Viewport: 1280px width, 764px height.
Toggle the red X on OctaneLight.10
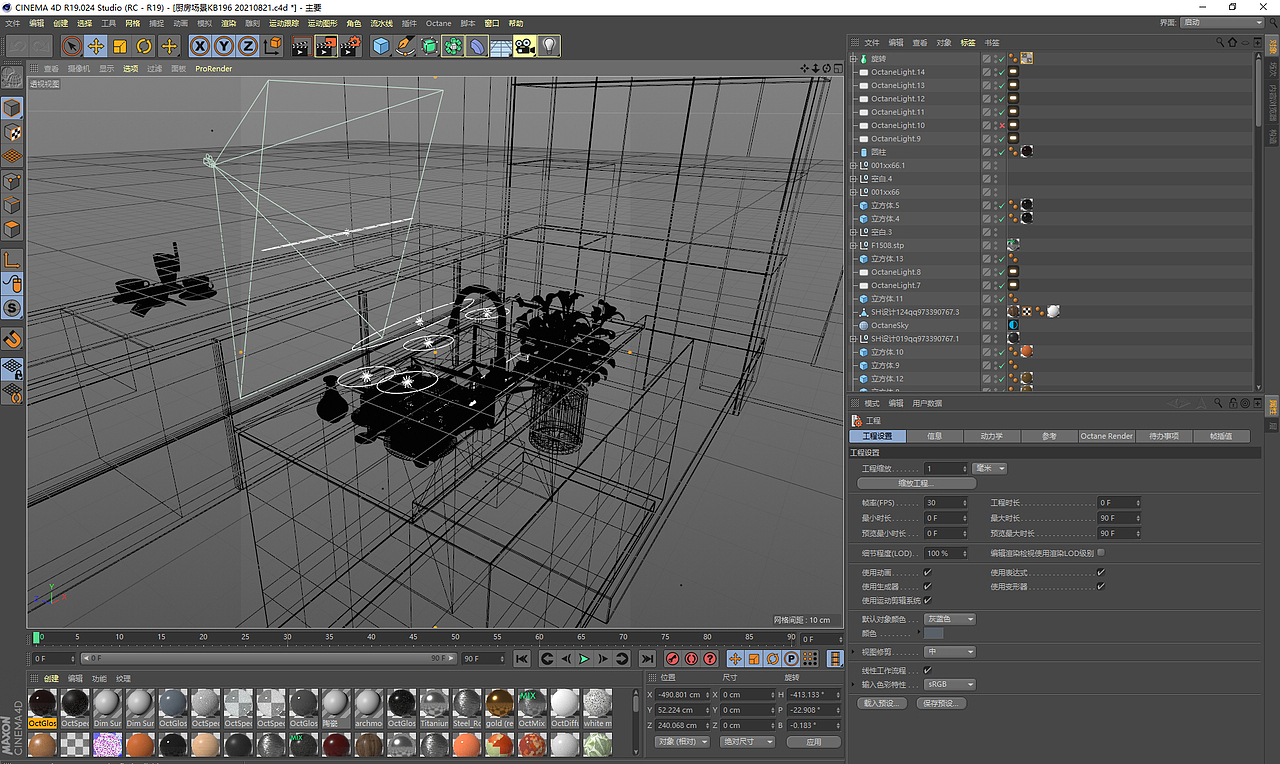[x=1000, y=125]
